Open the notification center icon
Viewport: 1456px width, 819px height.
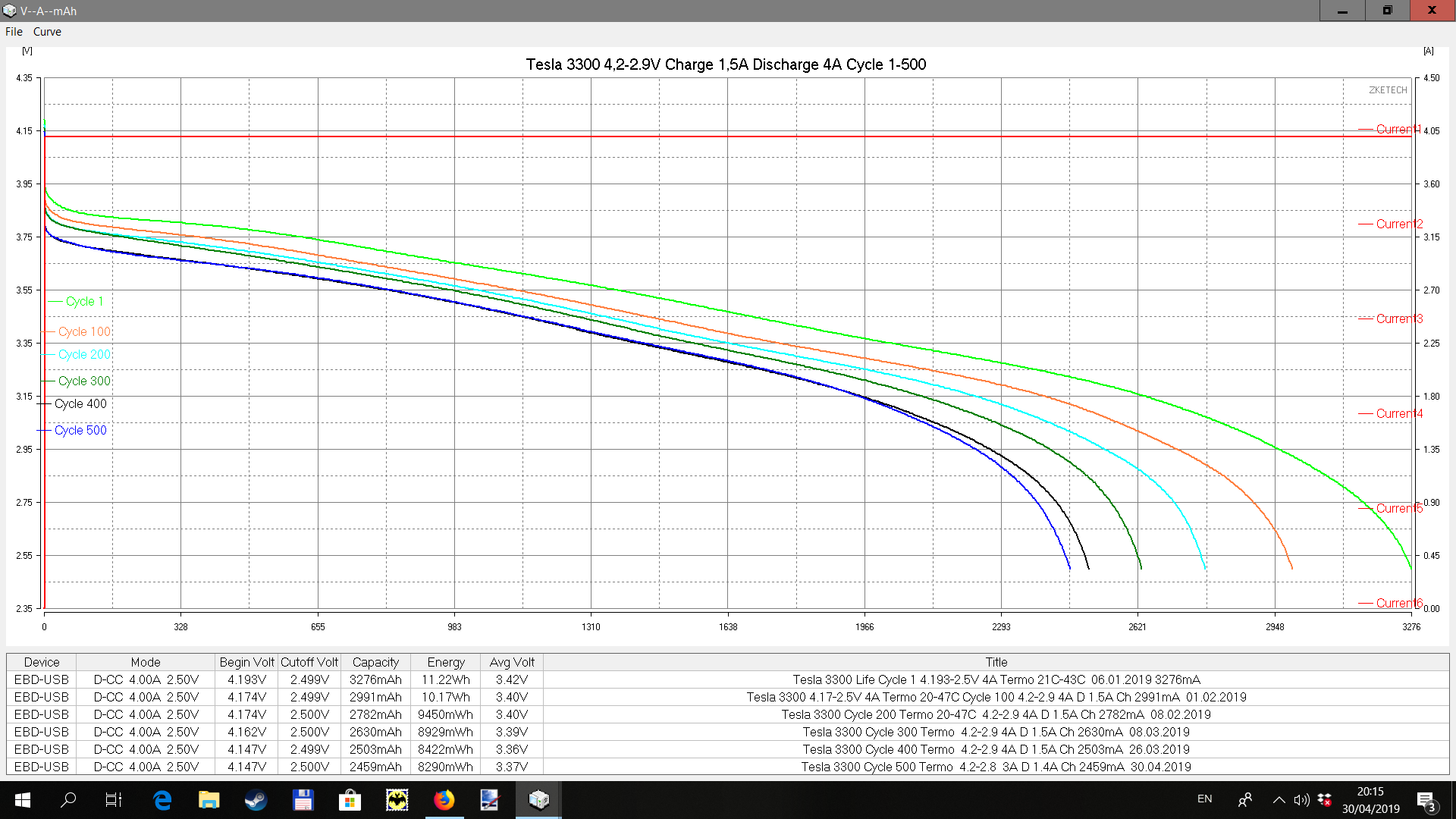point(1426,801)
